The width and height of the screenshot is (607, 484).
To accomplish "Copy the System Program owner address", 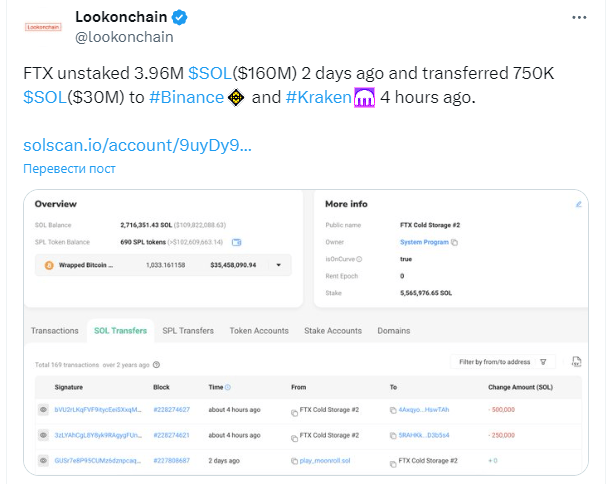I will [455, 243].
